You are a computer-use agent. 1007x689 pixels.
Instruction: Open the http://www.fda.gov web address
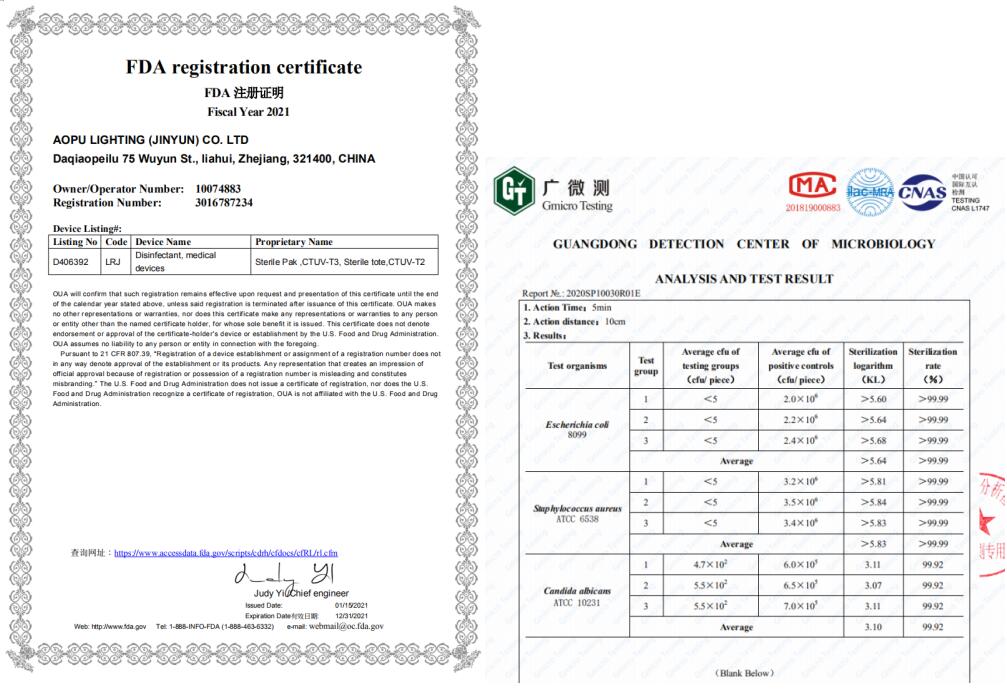tap(119, 627)
